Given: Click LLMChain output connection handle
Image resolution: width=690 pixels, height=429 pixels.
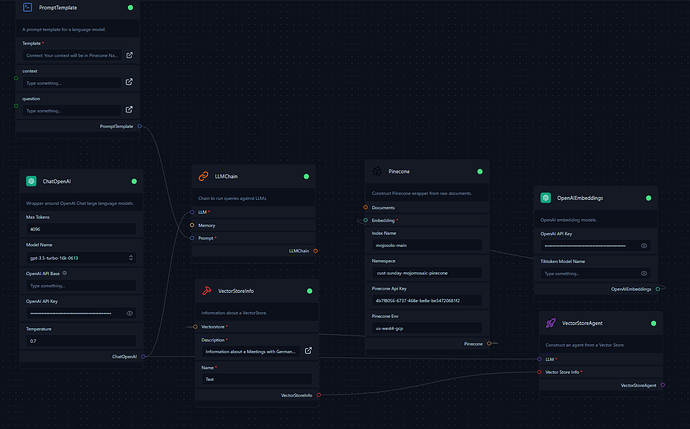Looking at the screenshot, I should (316, 251).
